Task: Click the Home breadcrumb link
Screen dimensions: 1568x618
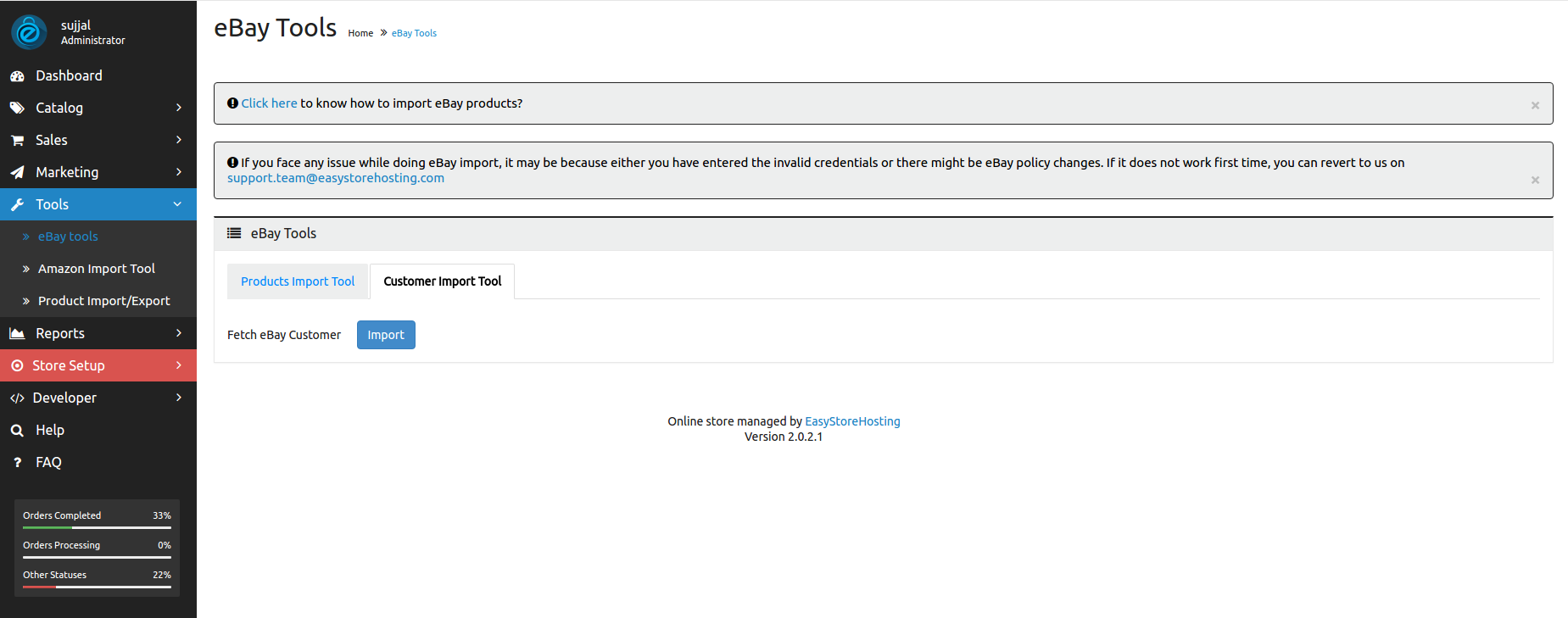Action: [360, 33]
